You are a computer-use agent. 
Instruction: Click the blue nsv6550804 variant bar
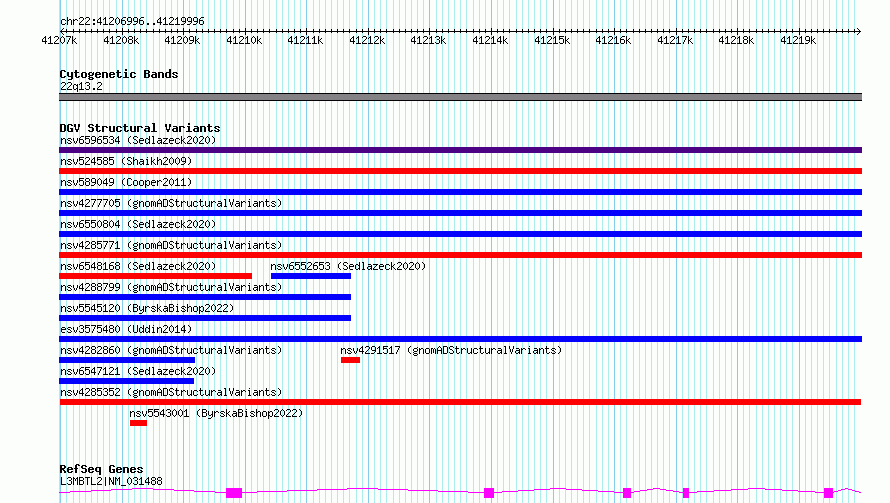460,234
